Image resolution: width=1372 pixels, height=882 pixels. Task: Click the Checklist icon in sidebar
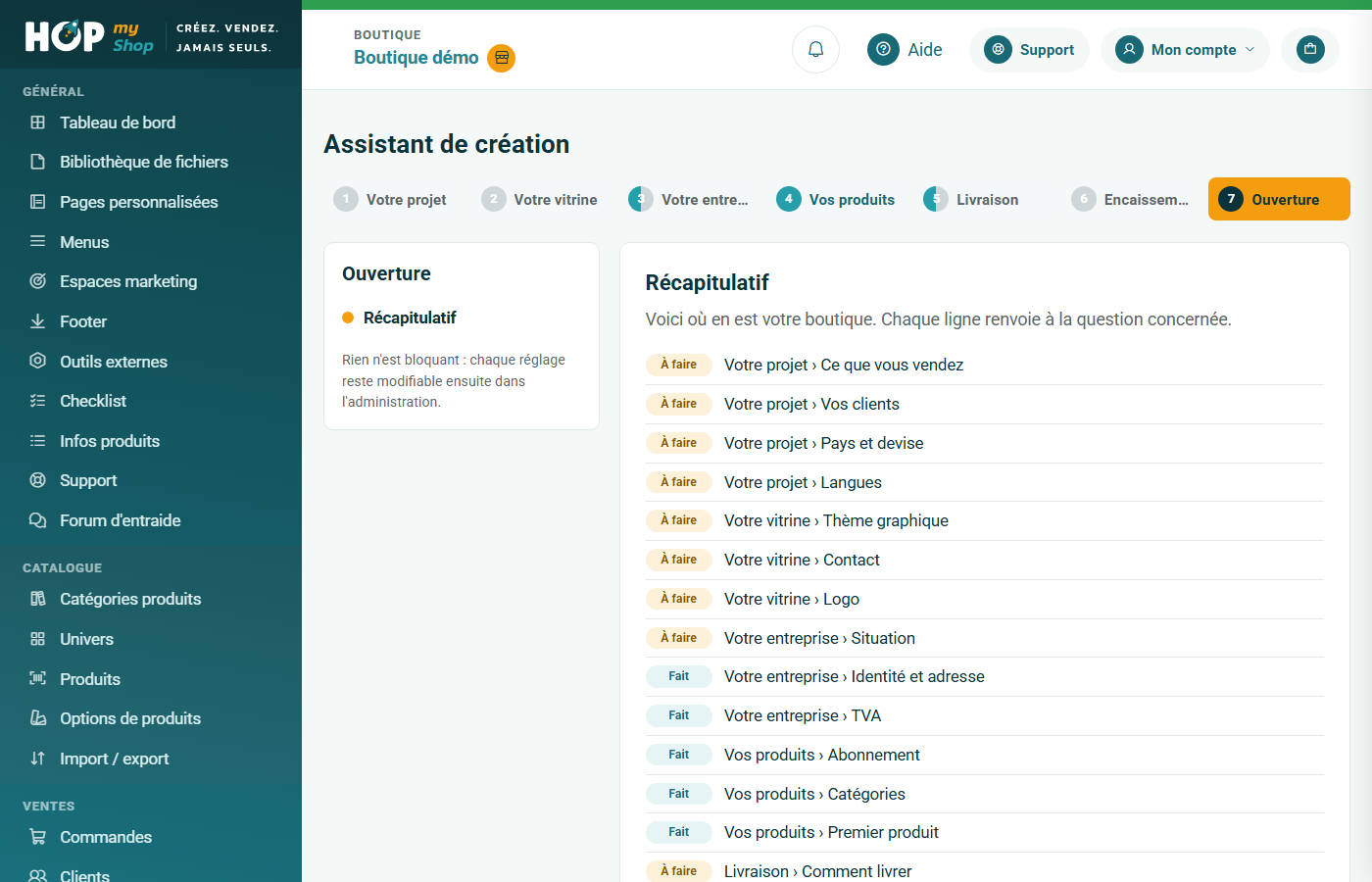38,401
